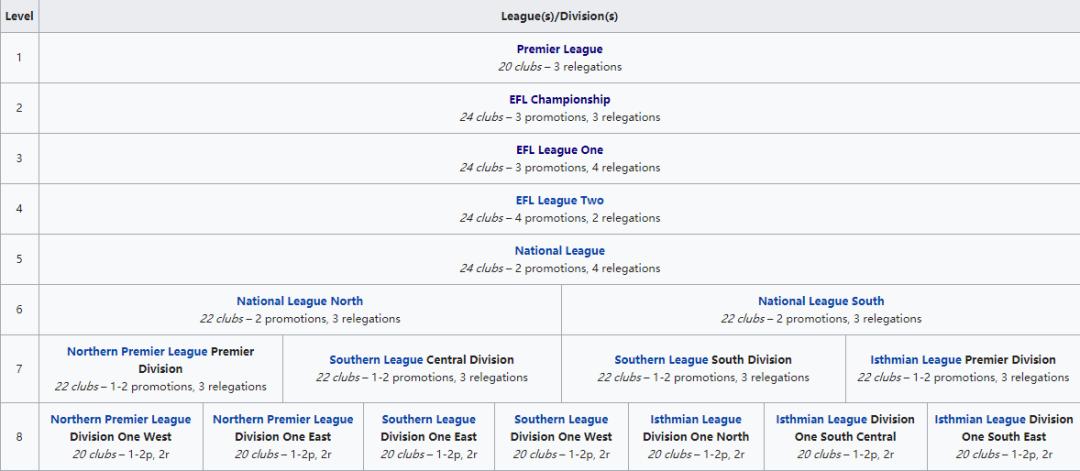The image size is (1080, 471).
Task: Open the level 5 National League link
Action: click(x=559, y=250)
